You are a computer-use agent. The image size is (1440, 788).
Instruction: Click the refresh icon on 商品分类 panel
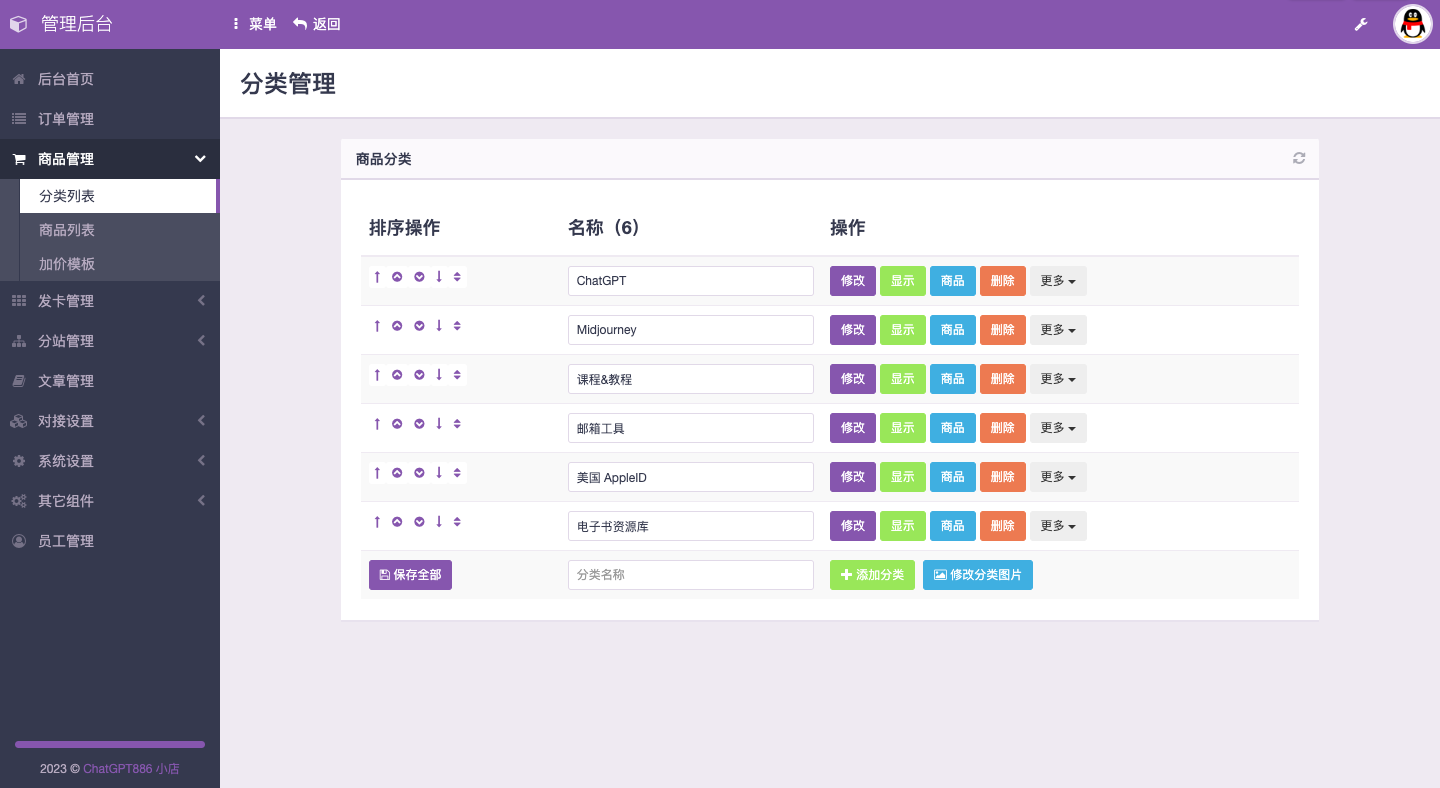(x=1298, y=158)
